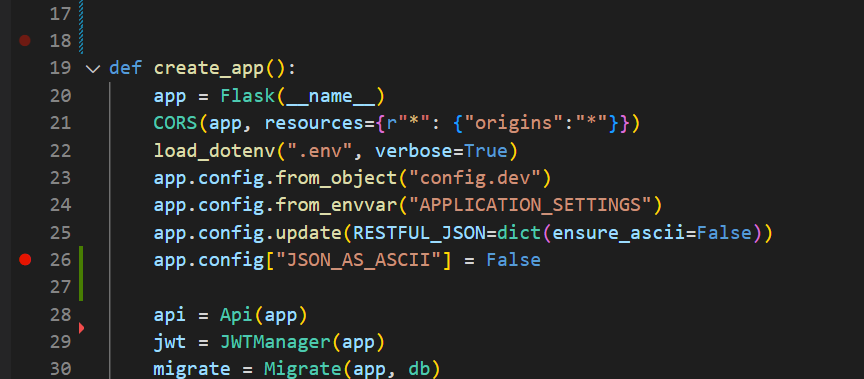Click the from_envvar method name
This screenshot has height=379, width=864.
336,205
